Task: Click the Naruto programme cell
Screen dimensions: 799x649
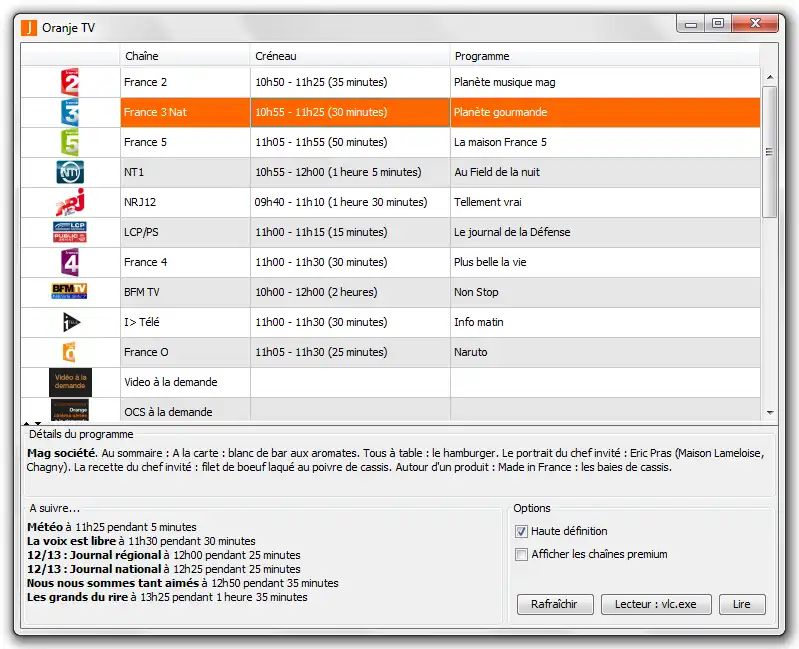Action: [605, 353]
